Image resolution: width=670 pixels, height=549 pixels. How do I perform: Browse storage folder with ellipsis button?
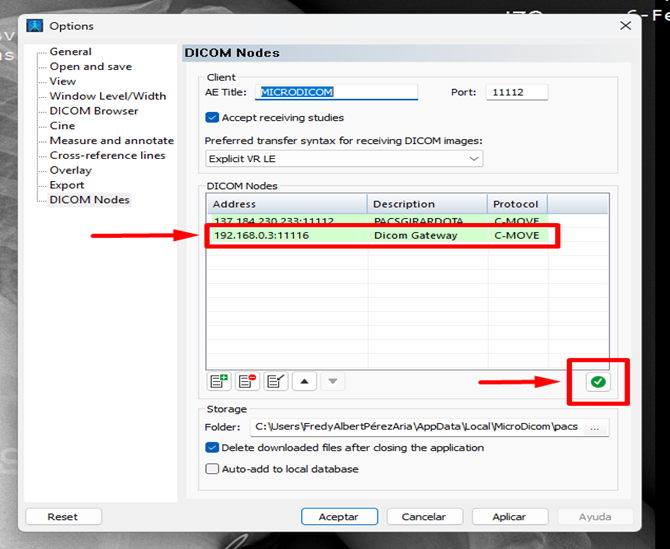tap(595, 427)
